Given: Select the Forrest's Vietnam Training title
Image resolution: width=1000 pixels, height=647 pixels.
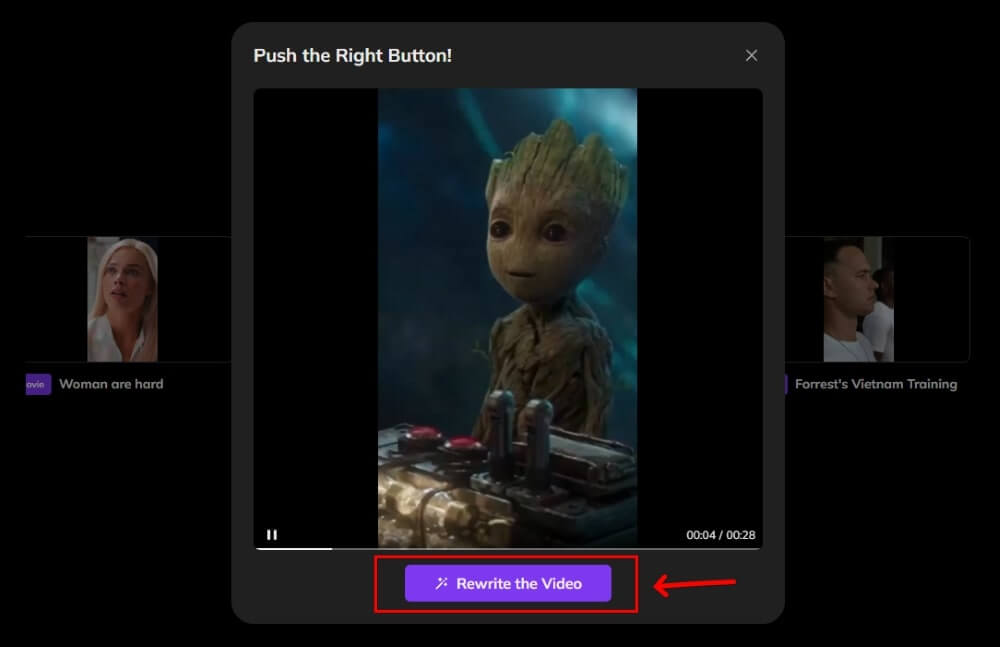Looking at the screenshot, I should pos(875,384).
